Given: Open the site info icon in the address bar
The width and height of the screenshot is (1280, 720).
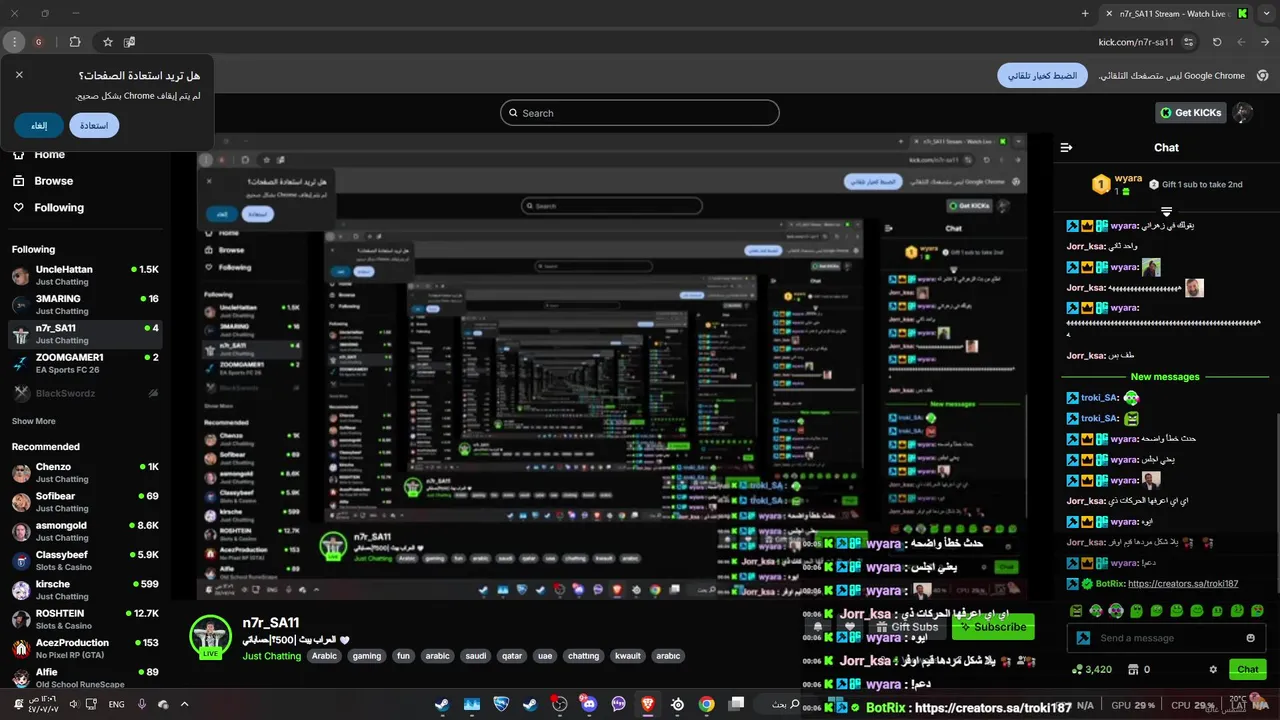Looking at the screenshot, I should click(1189, 42).
